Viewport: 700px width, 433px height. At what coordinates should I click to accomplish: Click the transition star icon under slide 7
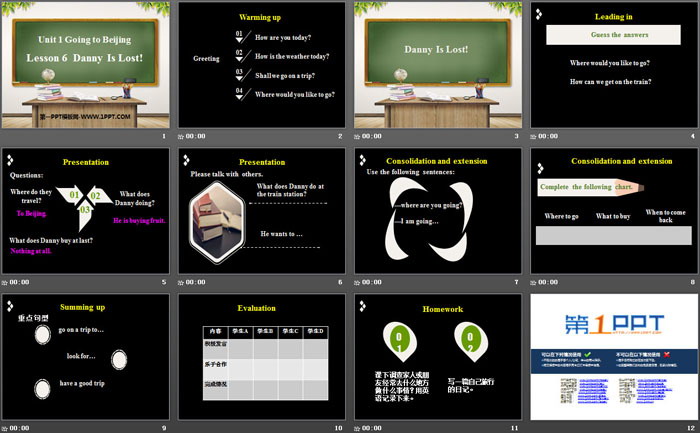[357, 283]
